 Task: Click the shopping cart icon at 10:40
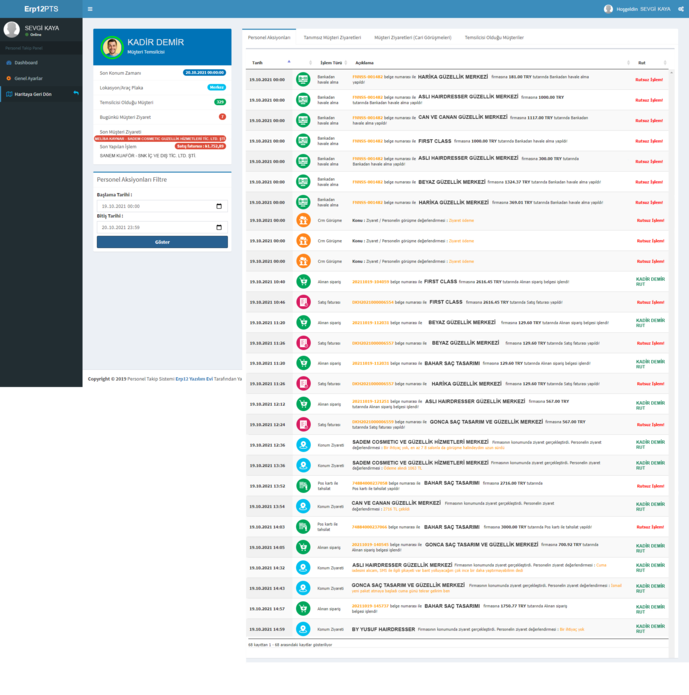coord(303,282)
